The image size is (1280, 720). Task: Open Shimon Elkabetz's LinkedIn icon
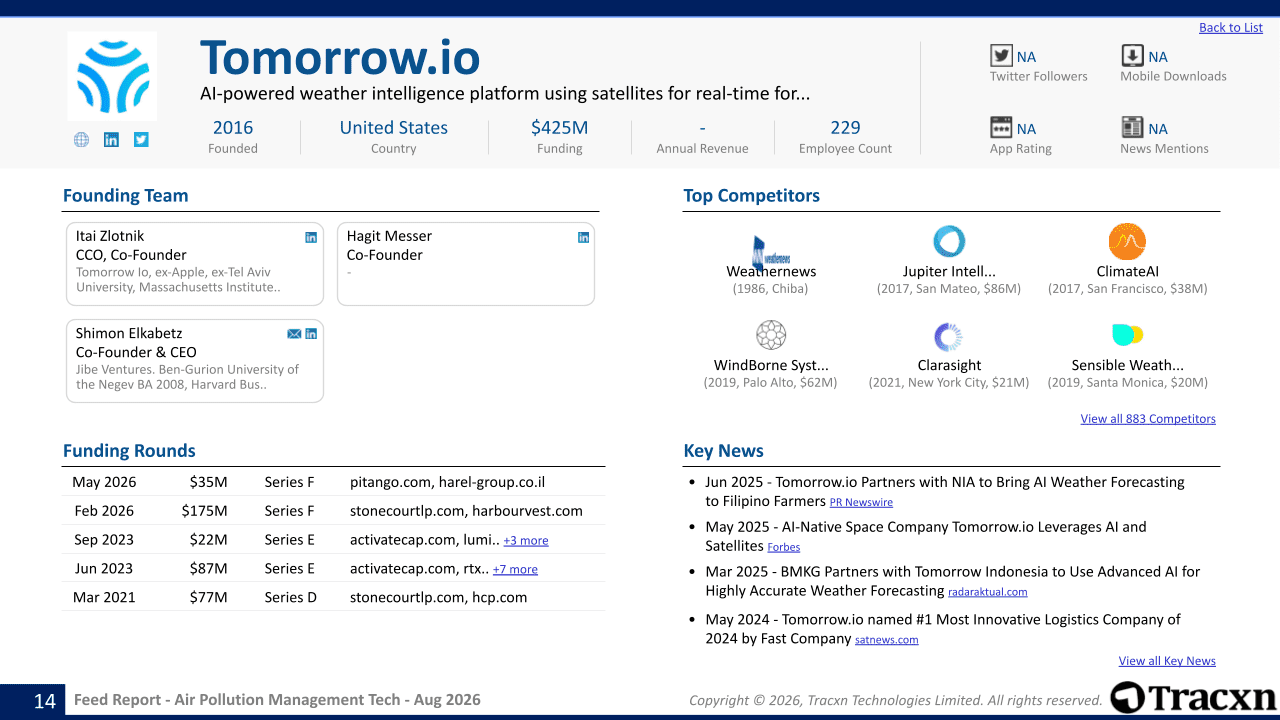311,334
